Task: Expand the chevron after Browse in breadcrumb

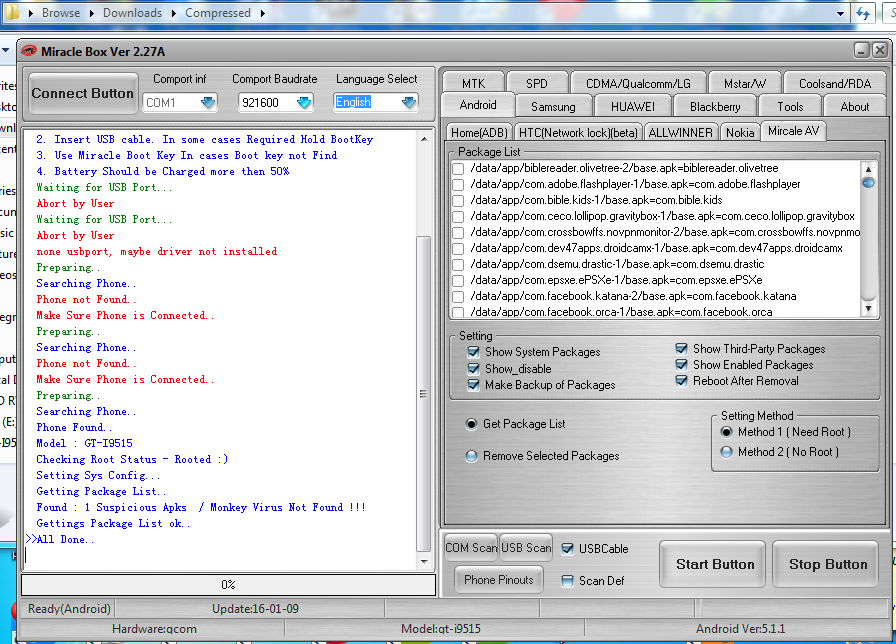Action: coord(91,13)
